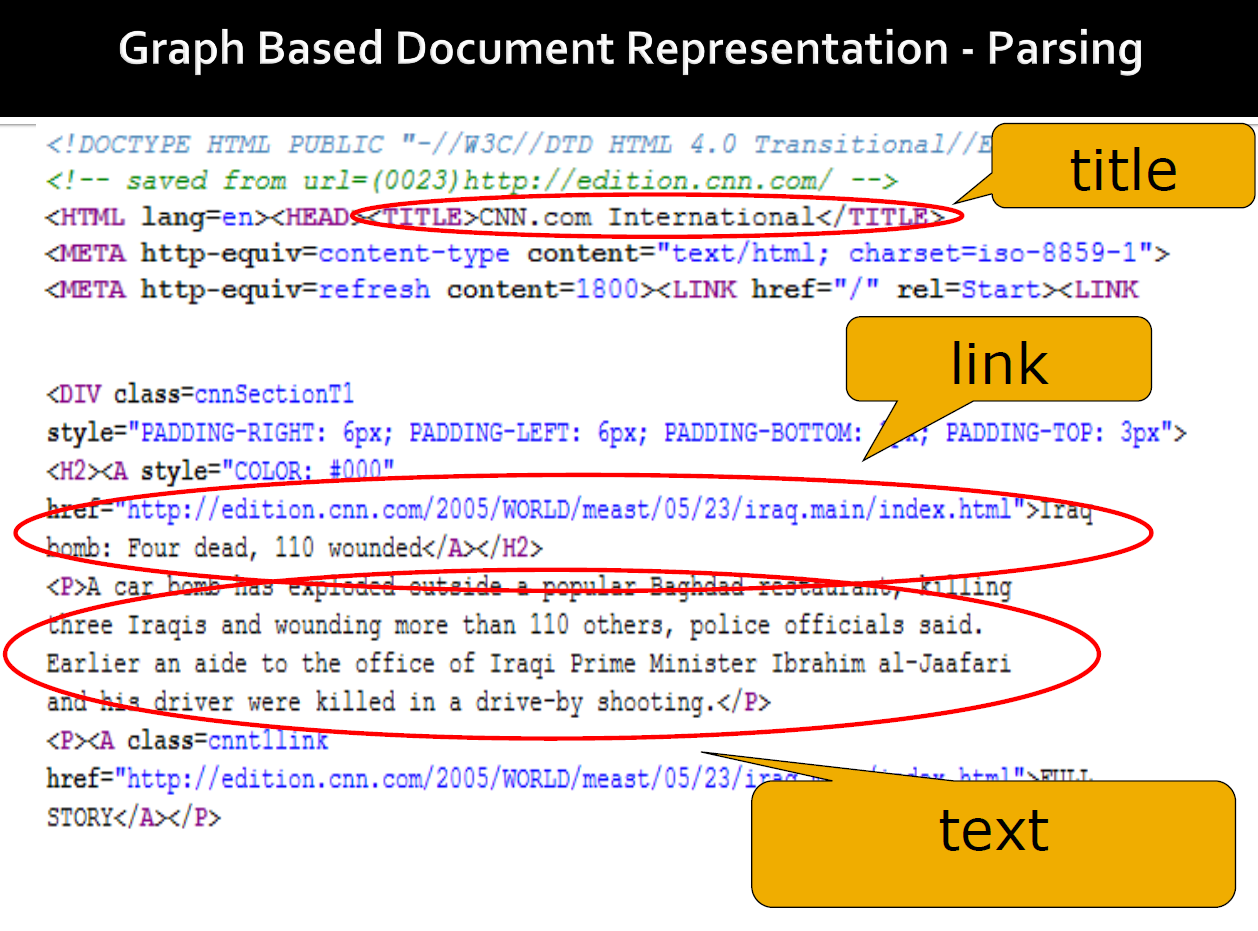Click the slide heading "Graph Based Document Representation - Parsing"
The height and width of the screenshot is (931, 1258).
point(630,50)
